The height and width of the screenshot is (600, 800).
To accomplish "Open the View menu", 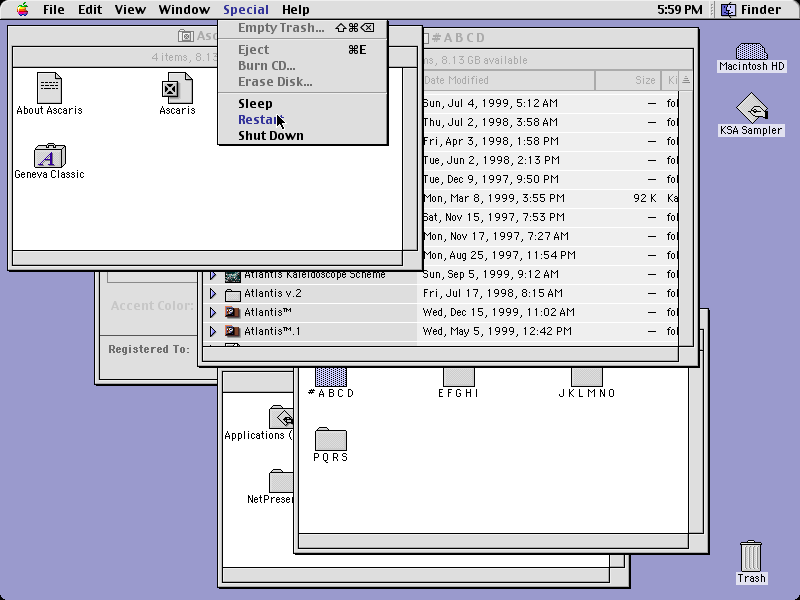I will point(130,10).
